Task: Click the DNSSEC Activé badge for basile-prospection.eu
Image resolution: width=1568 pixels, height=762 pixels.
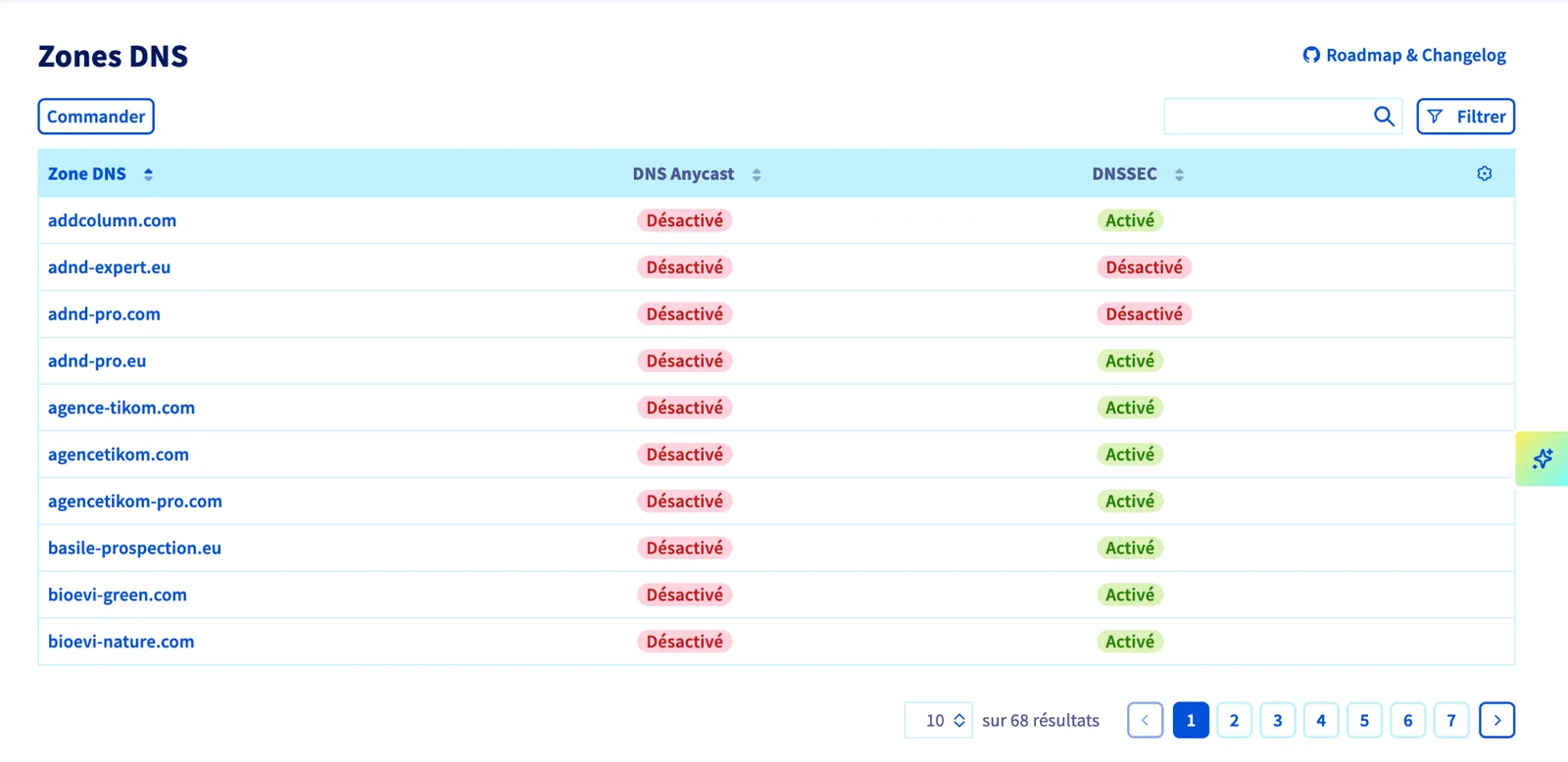Action: point(1130,548)
